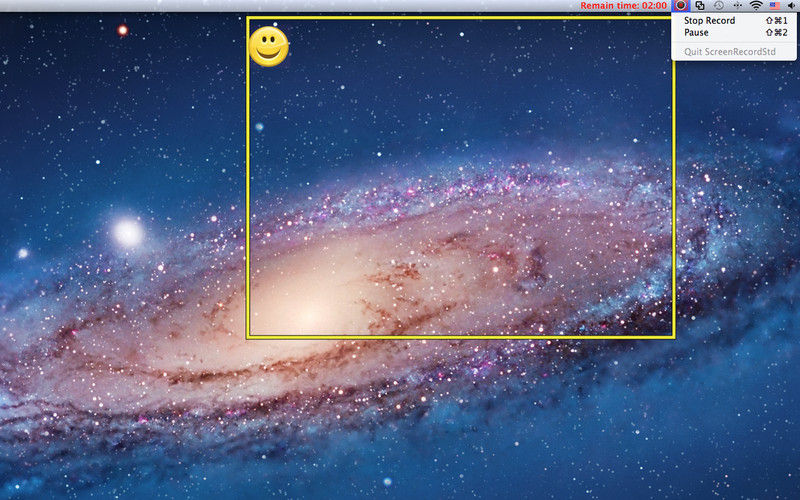Screen dimensions: 800x500
Task: Open the US flag input menu
Action: pyautogui.click(x=775, y=6)
